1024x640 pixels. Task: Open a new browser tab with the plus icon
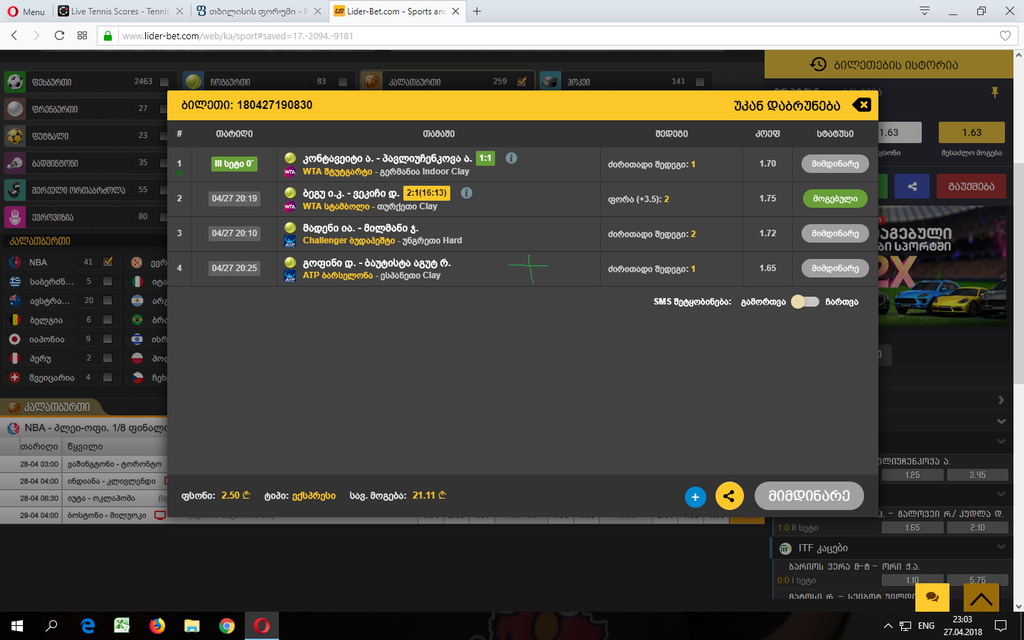[x=477, y=11]
